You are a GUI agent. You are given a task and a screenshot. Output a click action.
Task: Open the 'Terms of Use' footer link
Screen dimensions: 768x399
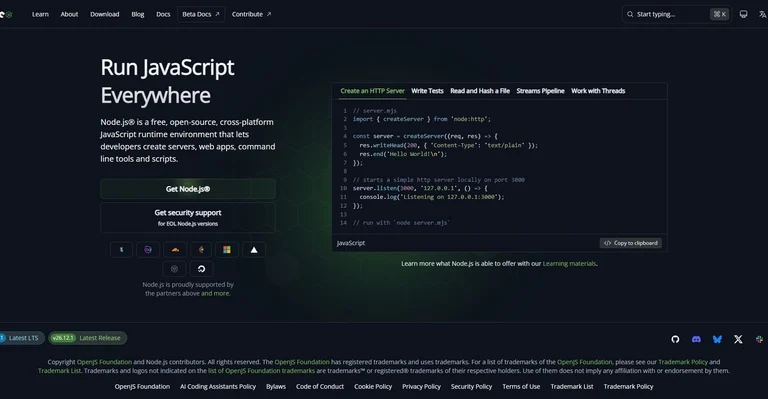click(x=521, y=387)
